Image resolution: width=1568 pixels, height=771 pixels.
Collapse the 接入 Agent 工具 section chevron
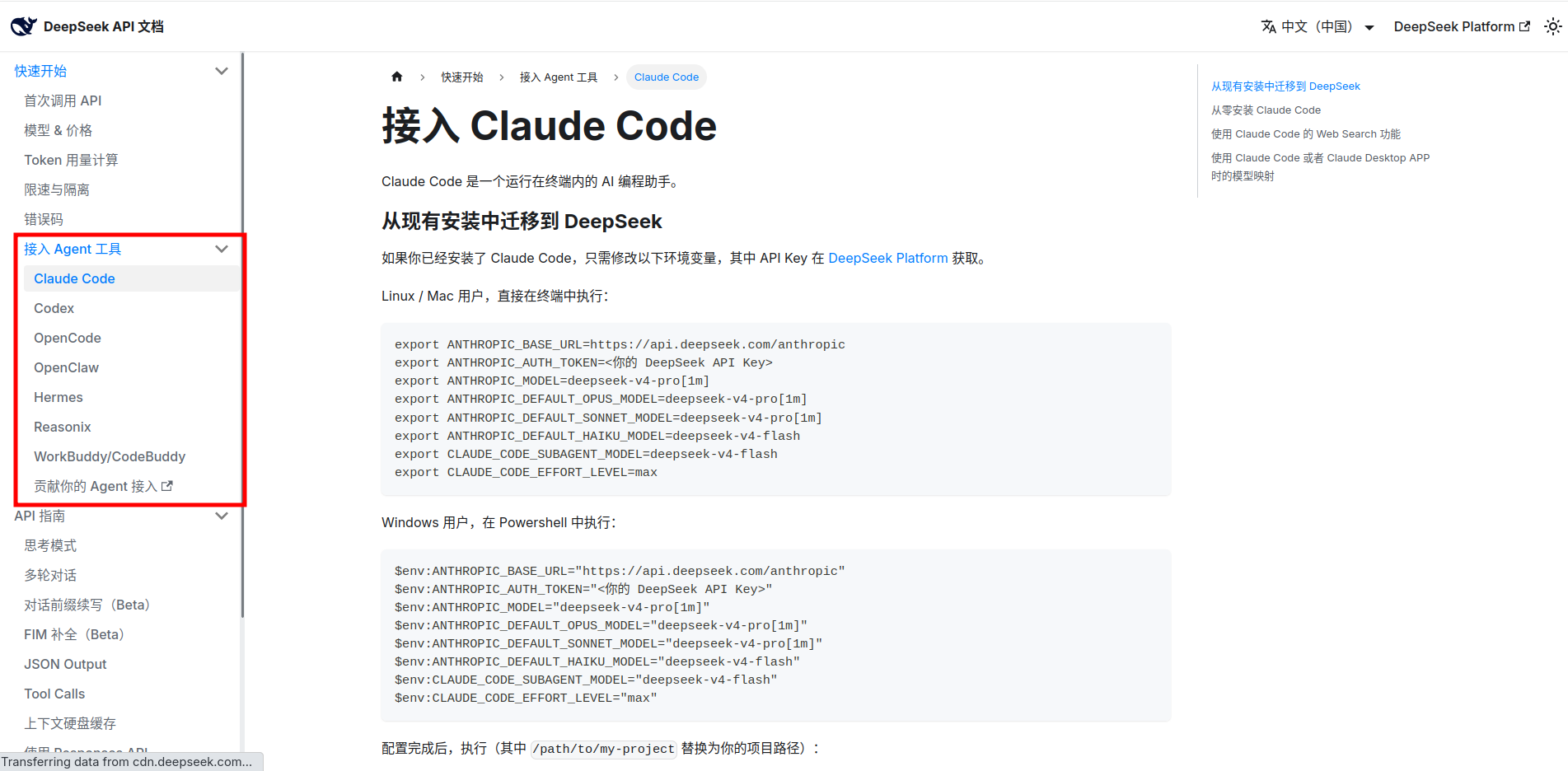222,249
